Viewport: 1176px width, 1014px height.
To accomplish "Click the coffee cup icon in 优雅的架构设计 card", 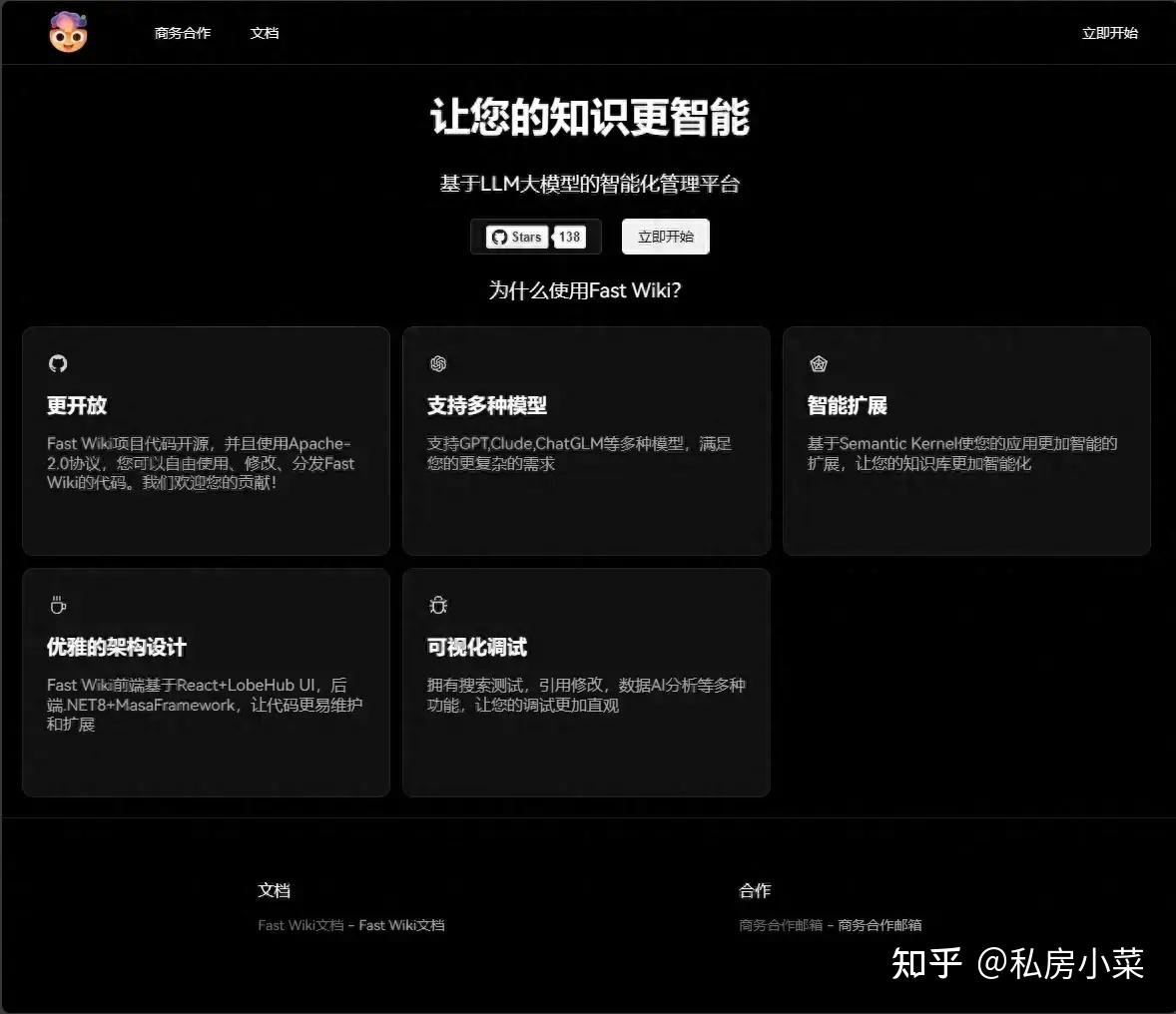I will [x=58, y=605].
